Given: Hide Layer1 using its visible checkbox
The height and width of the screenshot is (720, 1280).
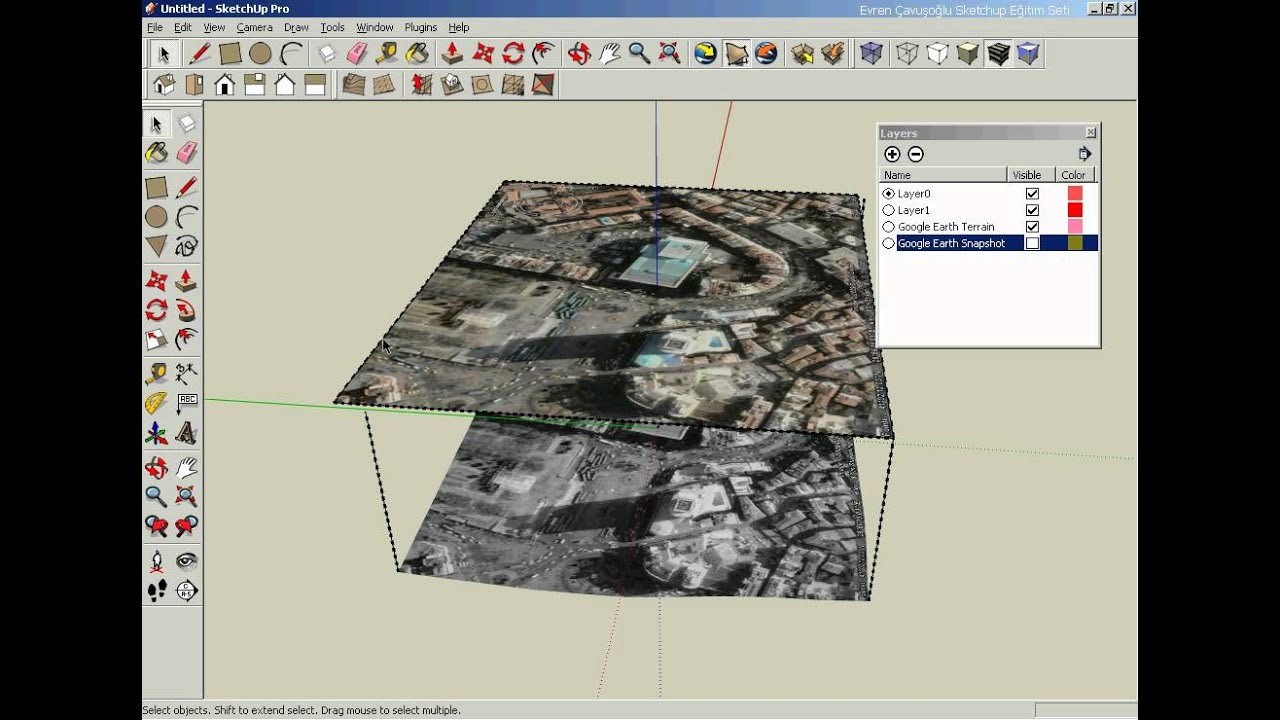Looking at the screenshot, I should coord(1032,210).
